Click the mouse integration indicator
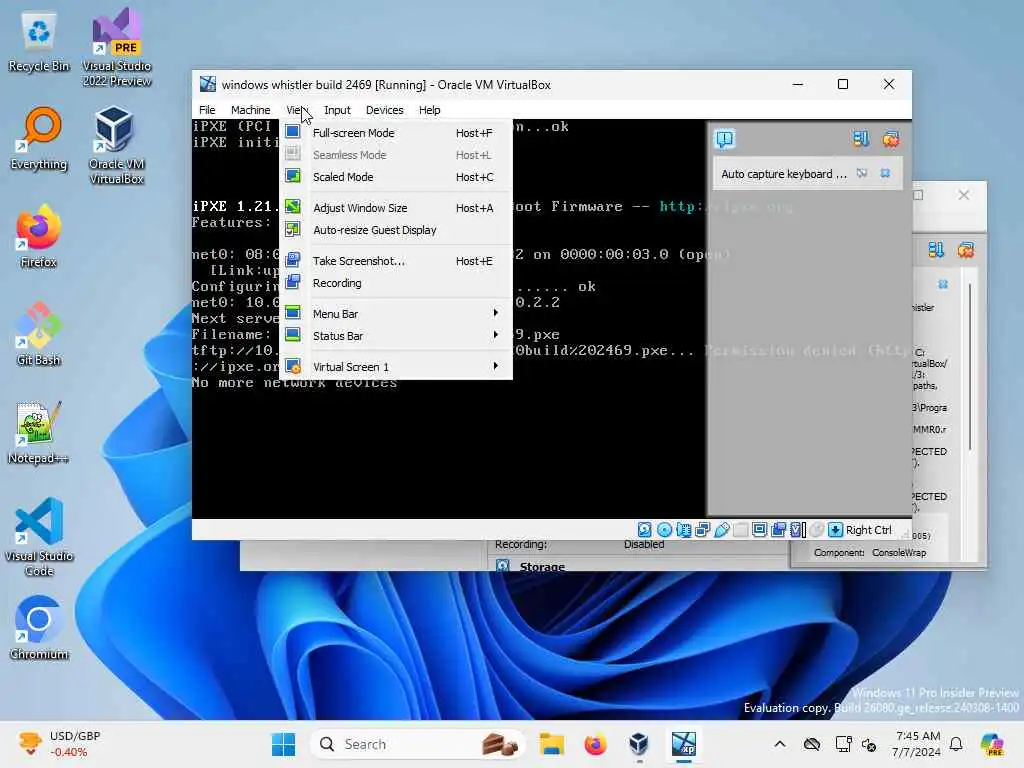The height and width of the screenshot is (768, 1024). 816,530
